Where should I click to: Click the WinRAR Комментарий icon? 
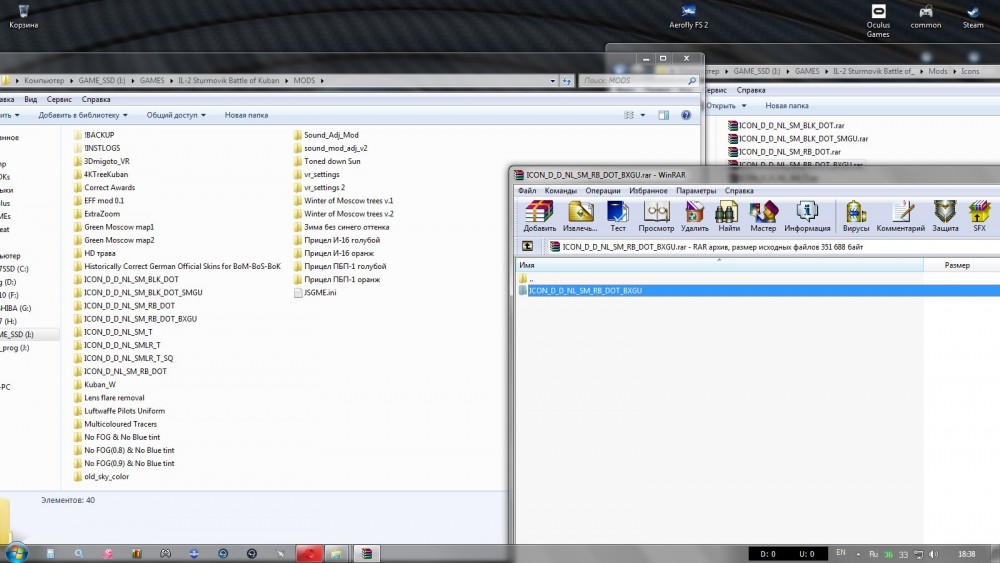901,216
